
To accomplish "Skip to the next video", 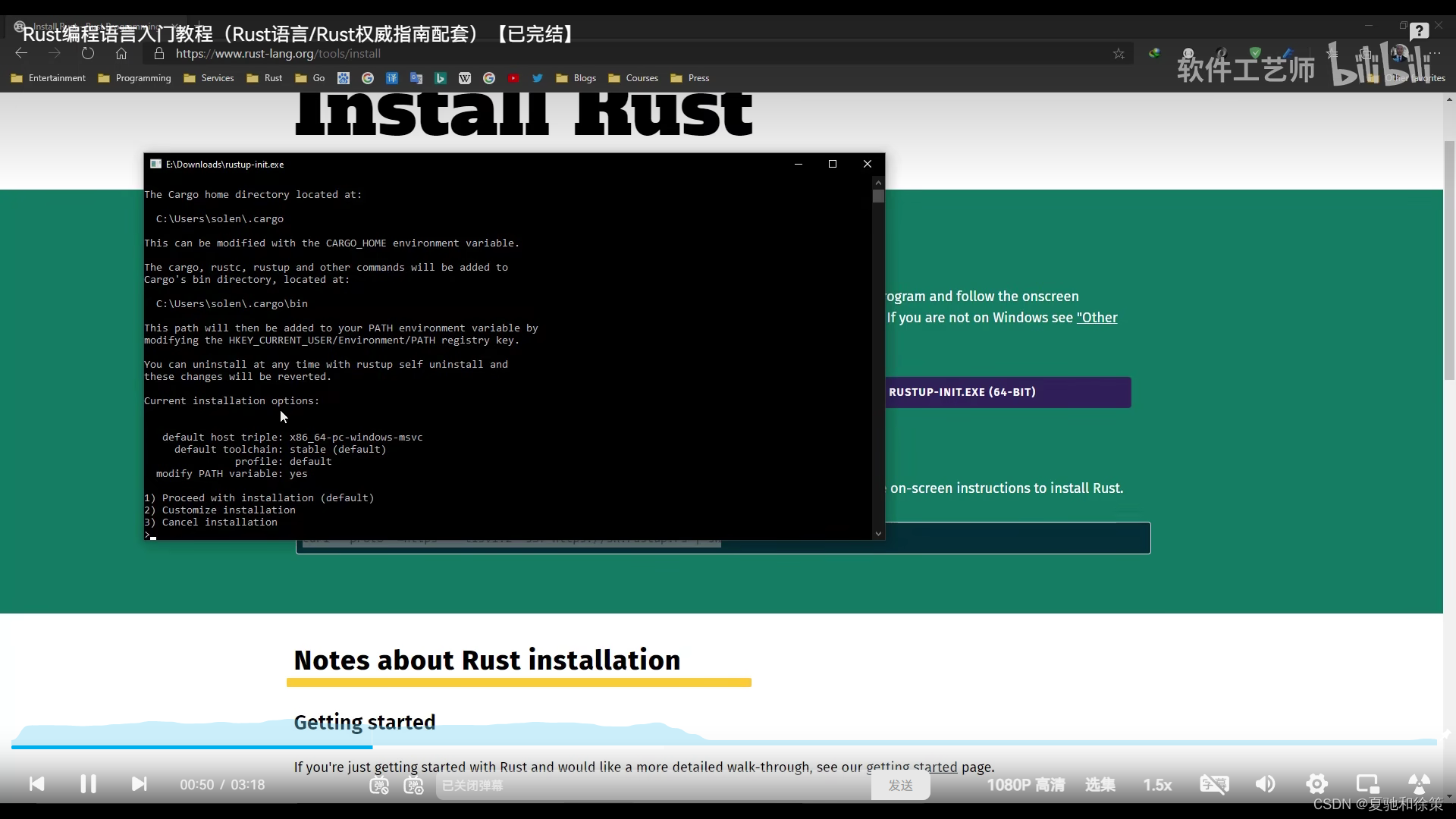I will coord(139,784).
